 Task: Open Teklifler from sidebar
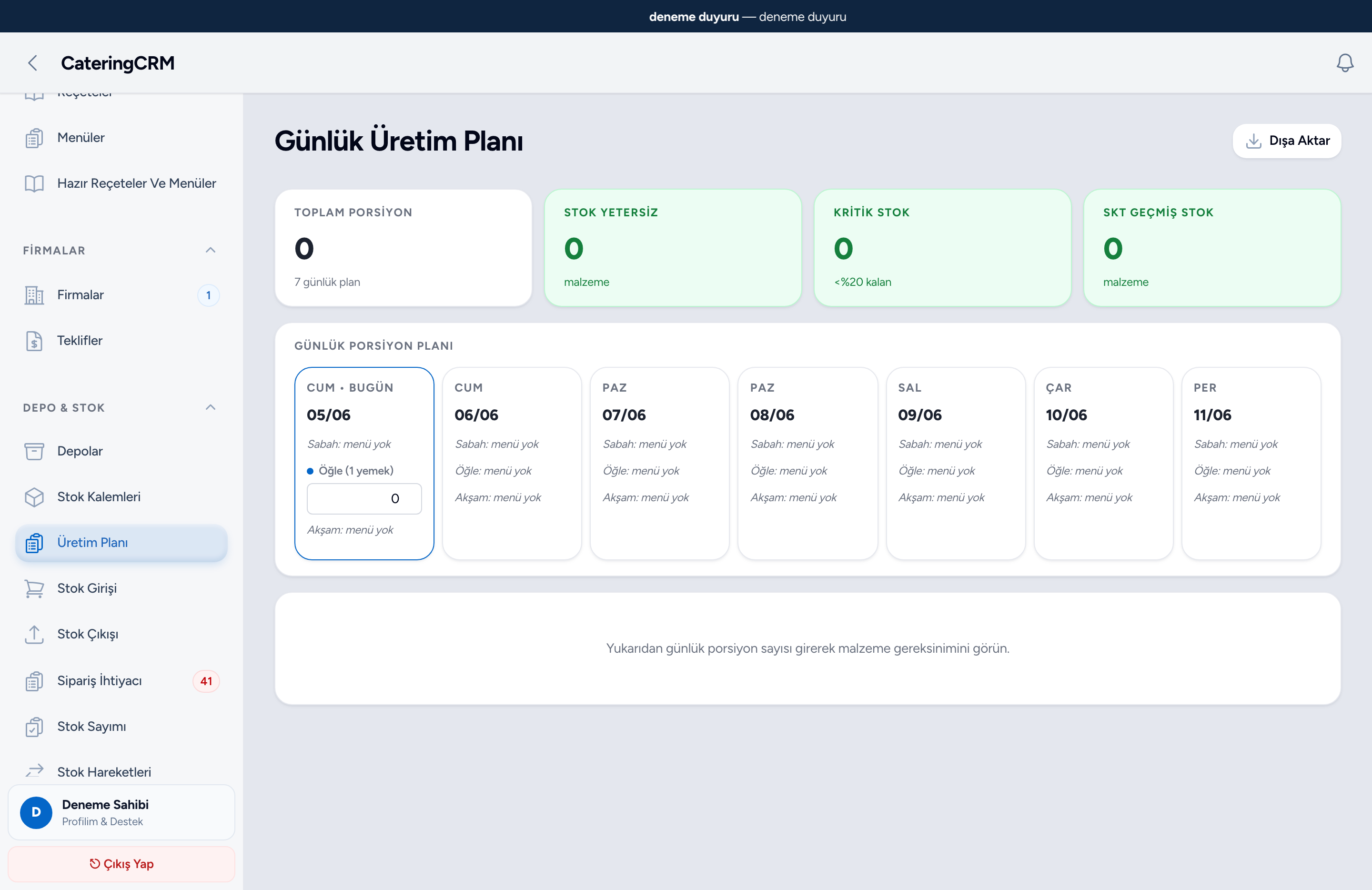[121, 341]
